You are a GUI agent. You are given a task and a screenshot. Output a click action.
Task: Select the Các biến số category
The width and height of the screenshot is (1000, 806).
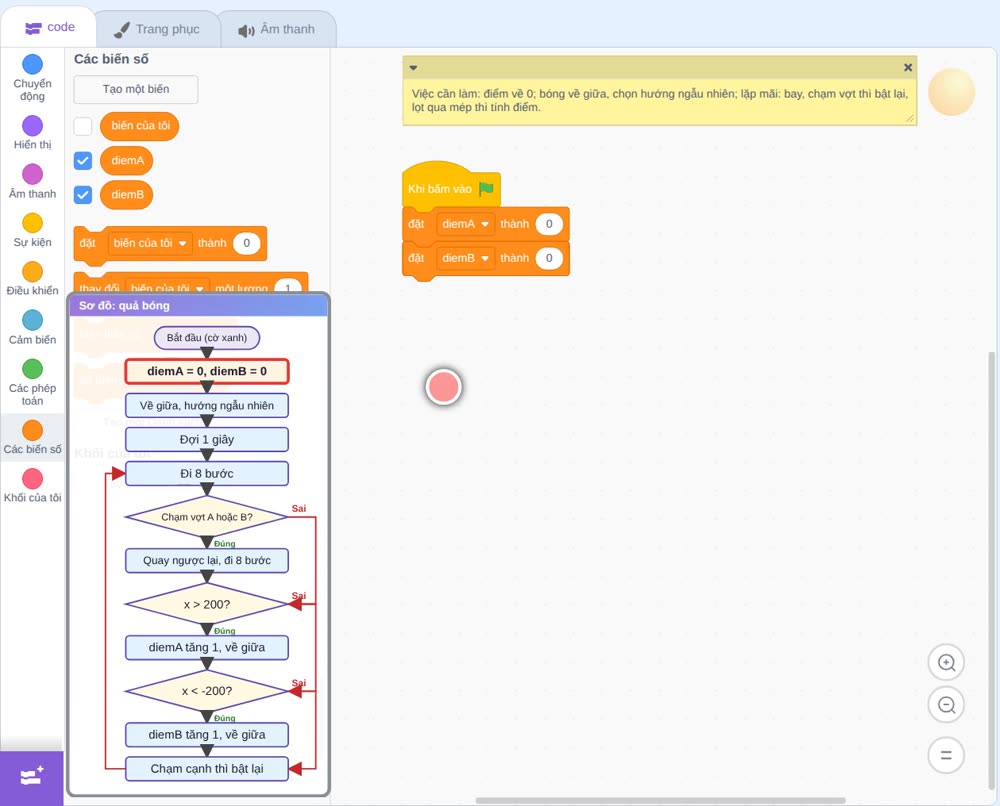click(x=33, y=437)
